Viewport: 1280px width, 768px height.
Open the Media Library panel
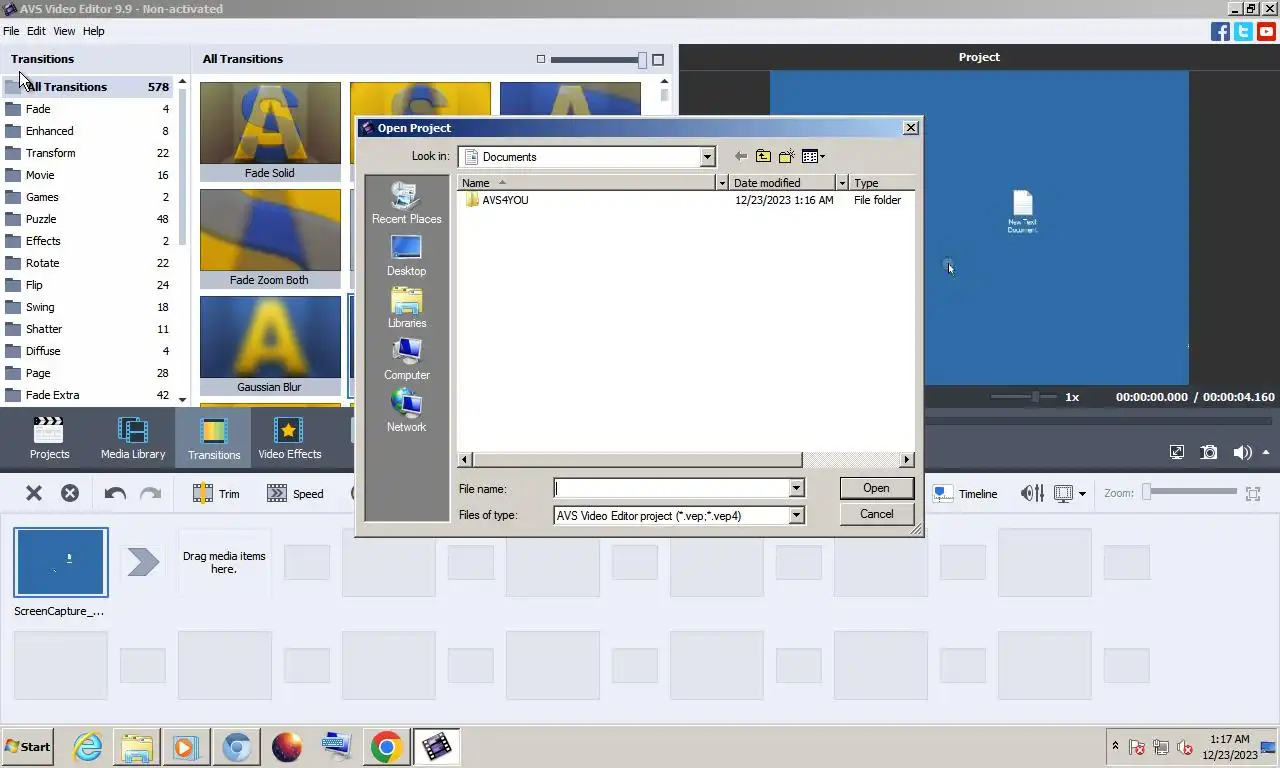133,438
